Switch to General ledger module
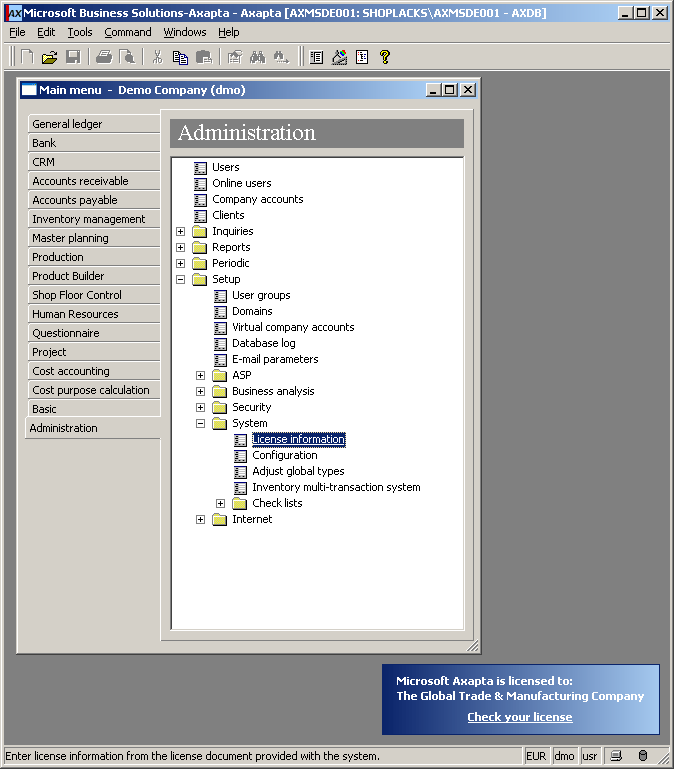Screen dimensions: 674x769 [x=94, y=124]
